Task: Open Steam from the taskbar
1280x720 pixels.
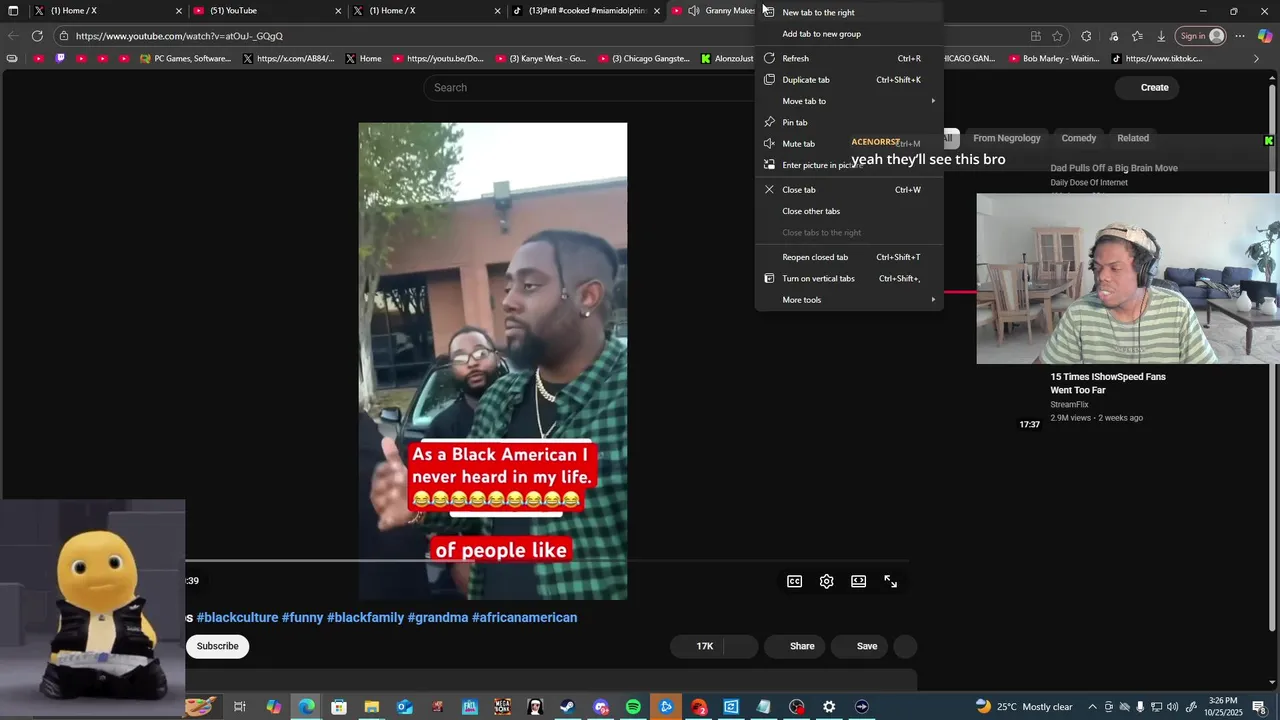Action: click(567, 707)
